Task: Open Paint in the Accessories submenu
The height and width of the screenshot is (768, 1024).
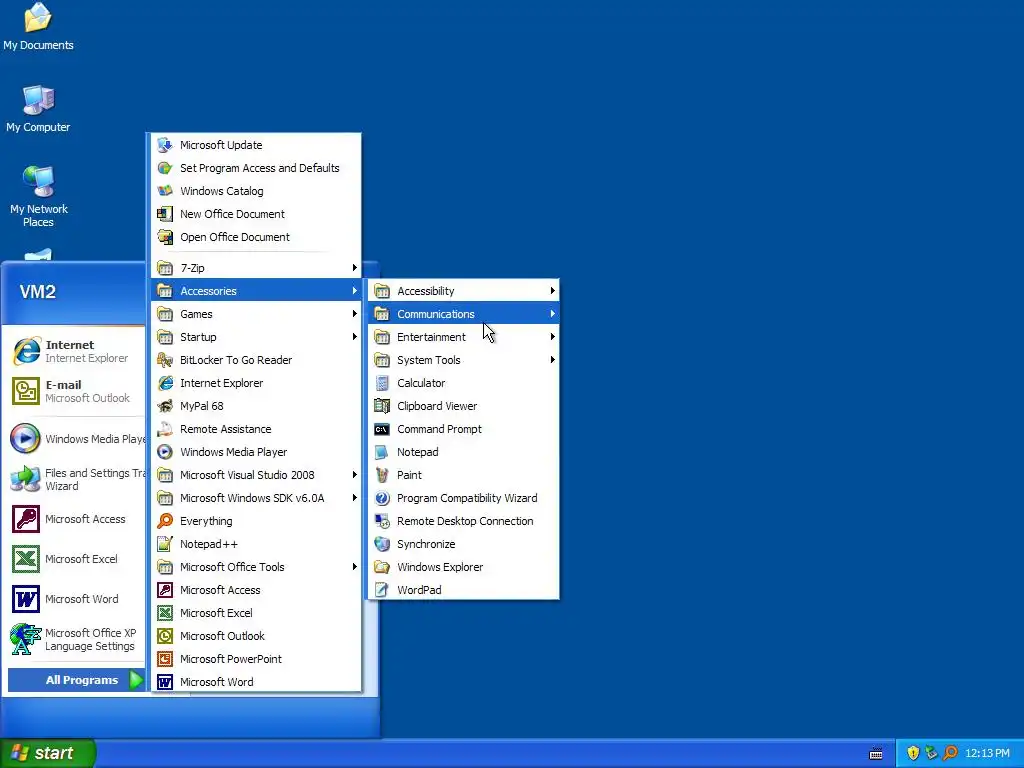Action: point(463,475)
